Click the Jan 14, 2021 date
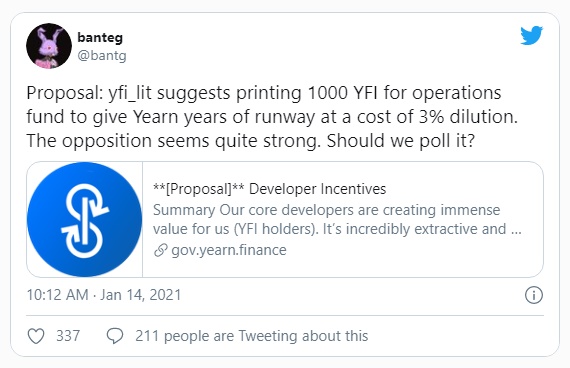 (140, 295)
